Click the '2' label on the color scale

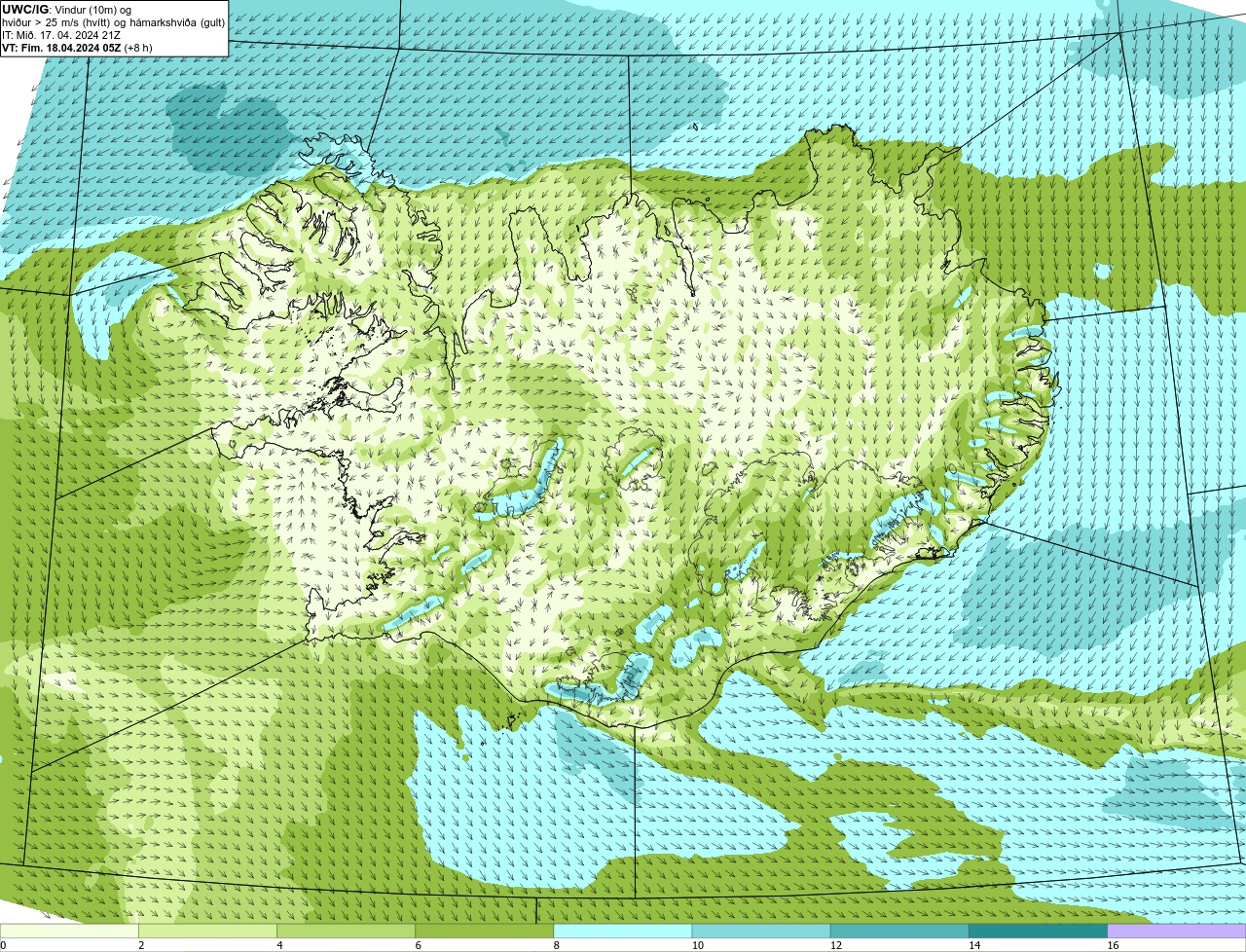pos(141,945)
